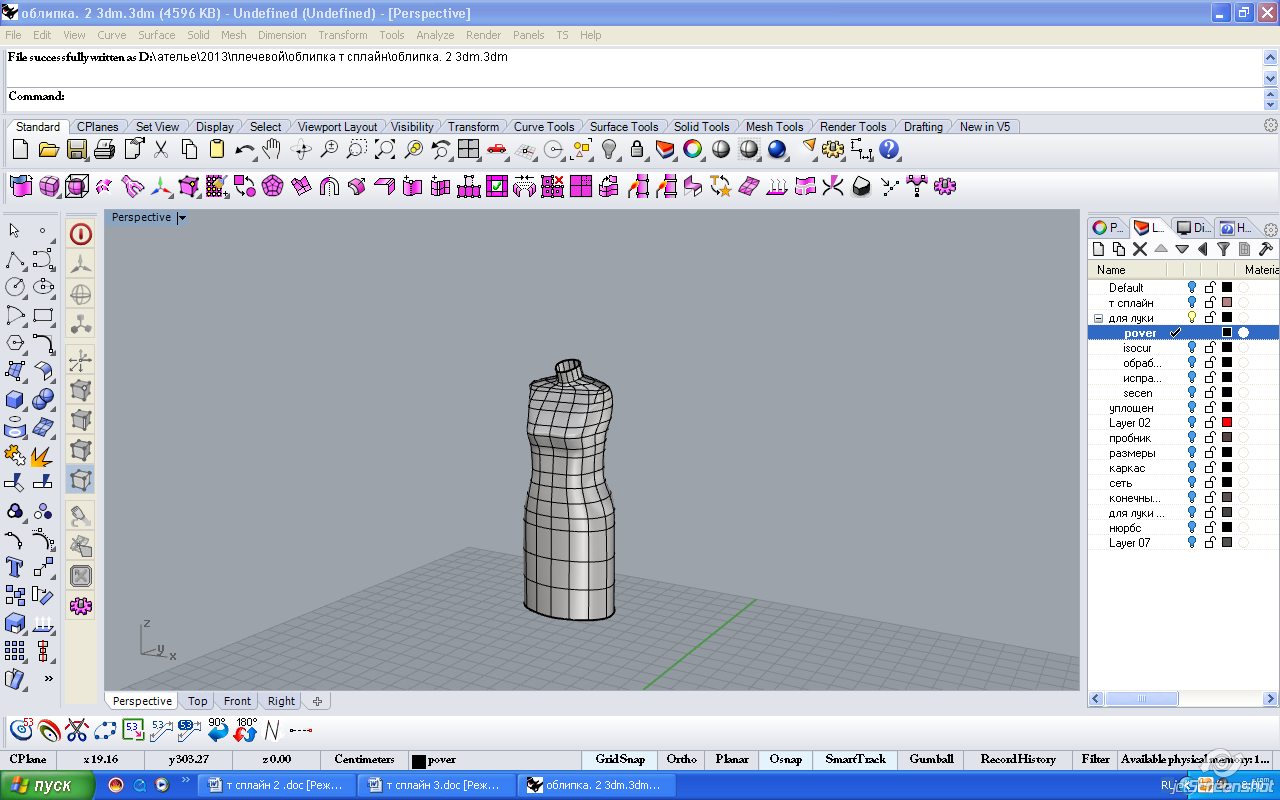Click the red color swatch of Layer 02
Screen dimensions: 1280x800
click(x=1227, y=423)
